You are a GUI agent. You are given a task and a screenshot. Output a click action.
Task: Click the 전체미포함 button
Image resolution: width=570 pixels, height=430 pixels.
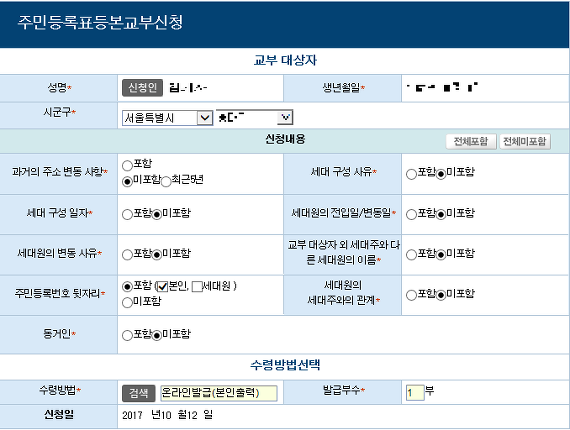(525, 141)
